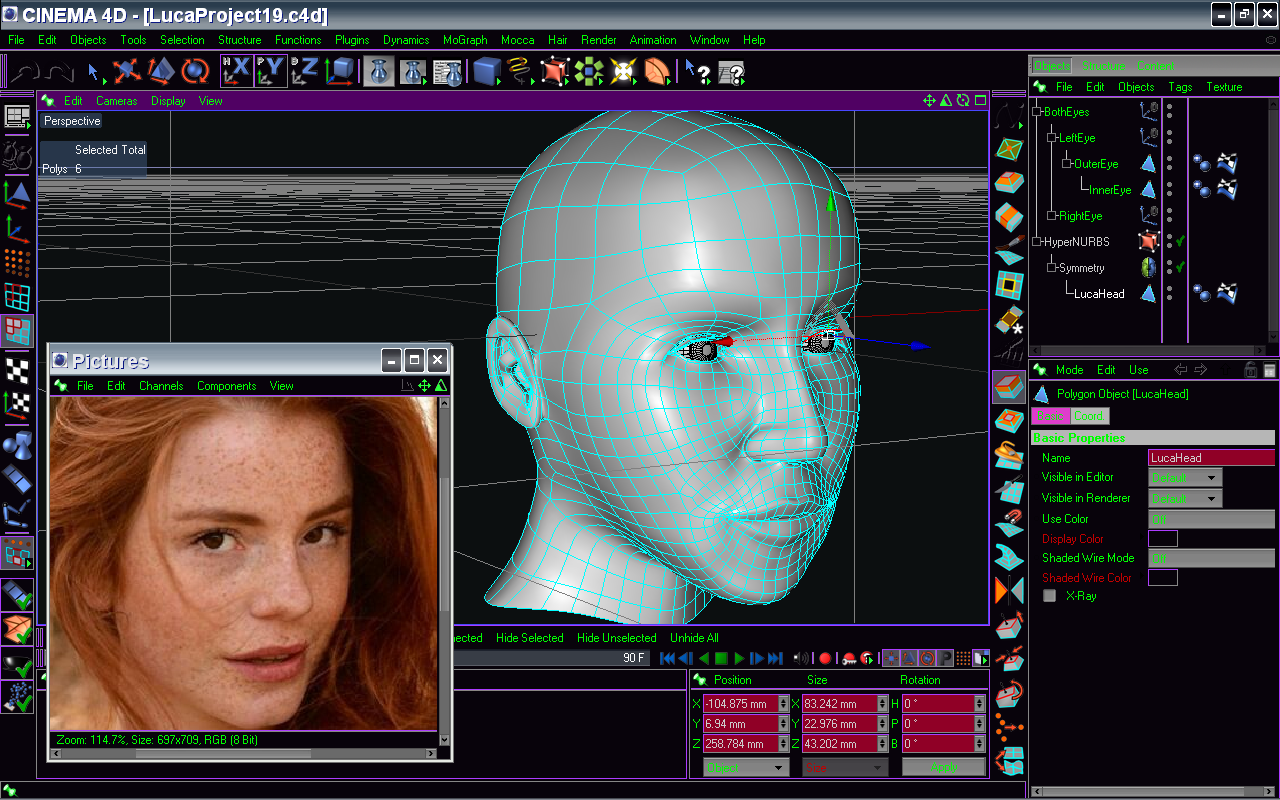Open the Visible in Editor dropdown
Viewport: 1280px width, 800px height.
[x=1185, y=478]
